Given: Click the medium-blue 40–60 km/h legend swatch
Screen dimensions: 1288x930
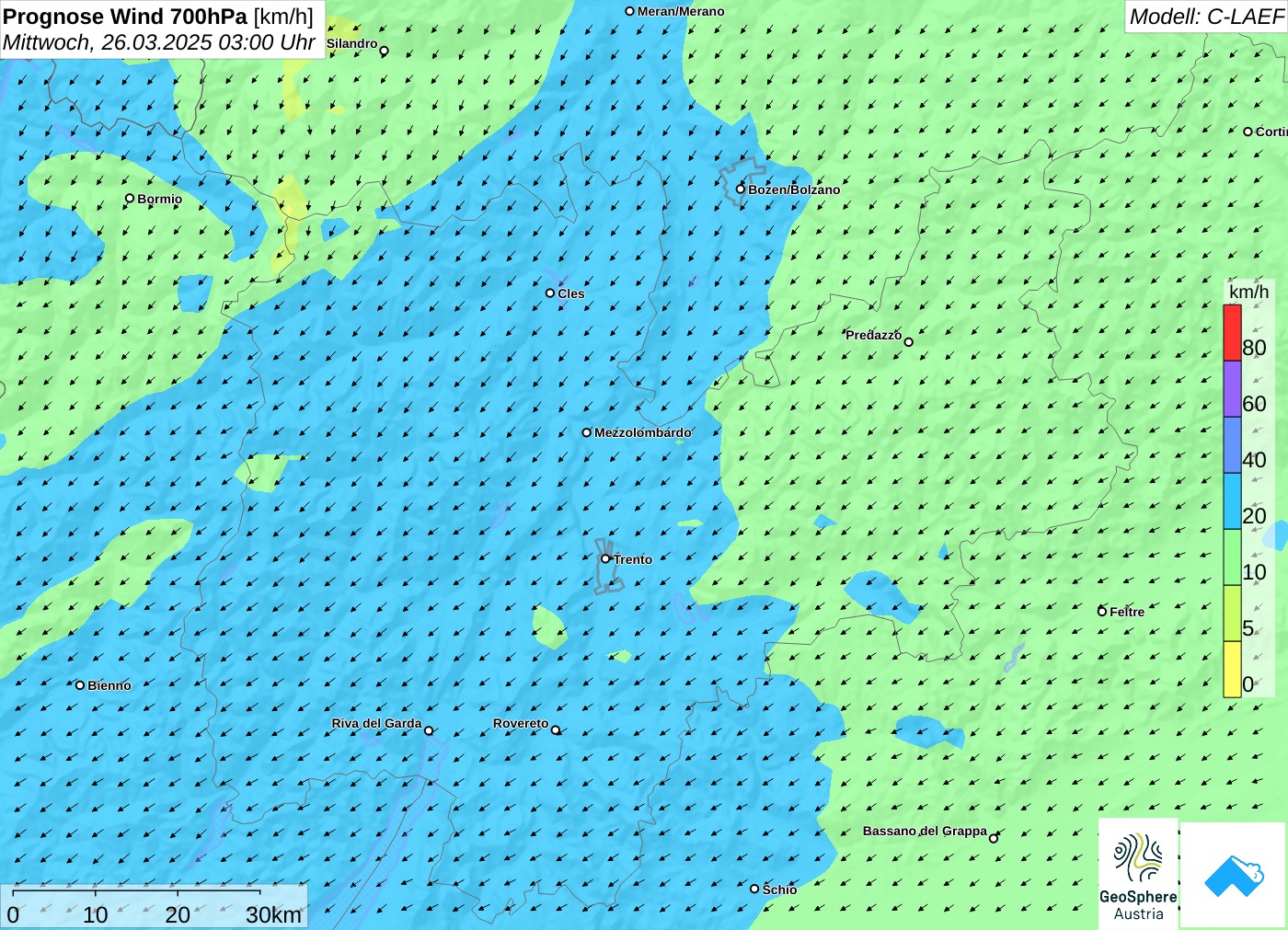Looking at the screenshot, I should 1232,445.
